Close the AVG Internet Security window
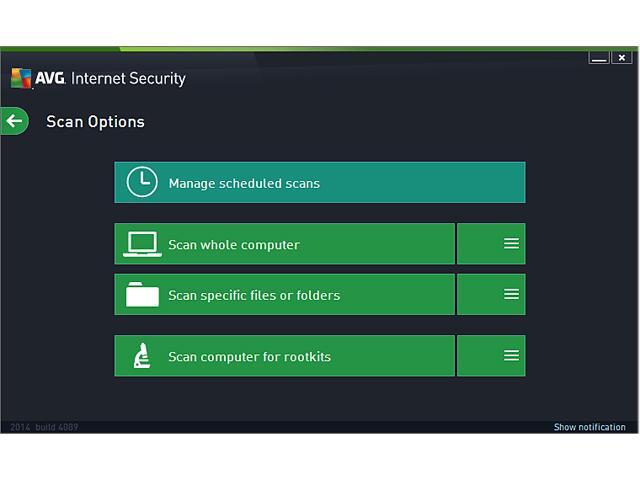 622,59
